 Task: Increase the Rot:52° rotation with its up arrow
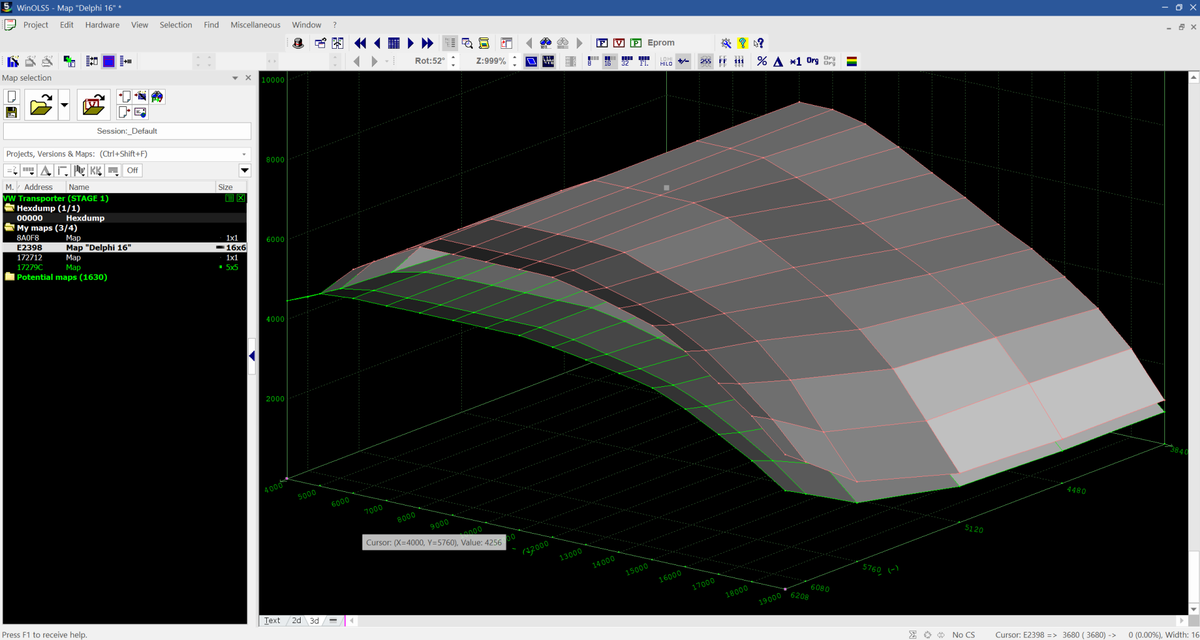453,57
